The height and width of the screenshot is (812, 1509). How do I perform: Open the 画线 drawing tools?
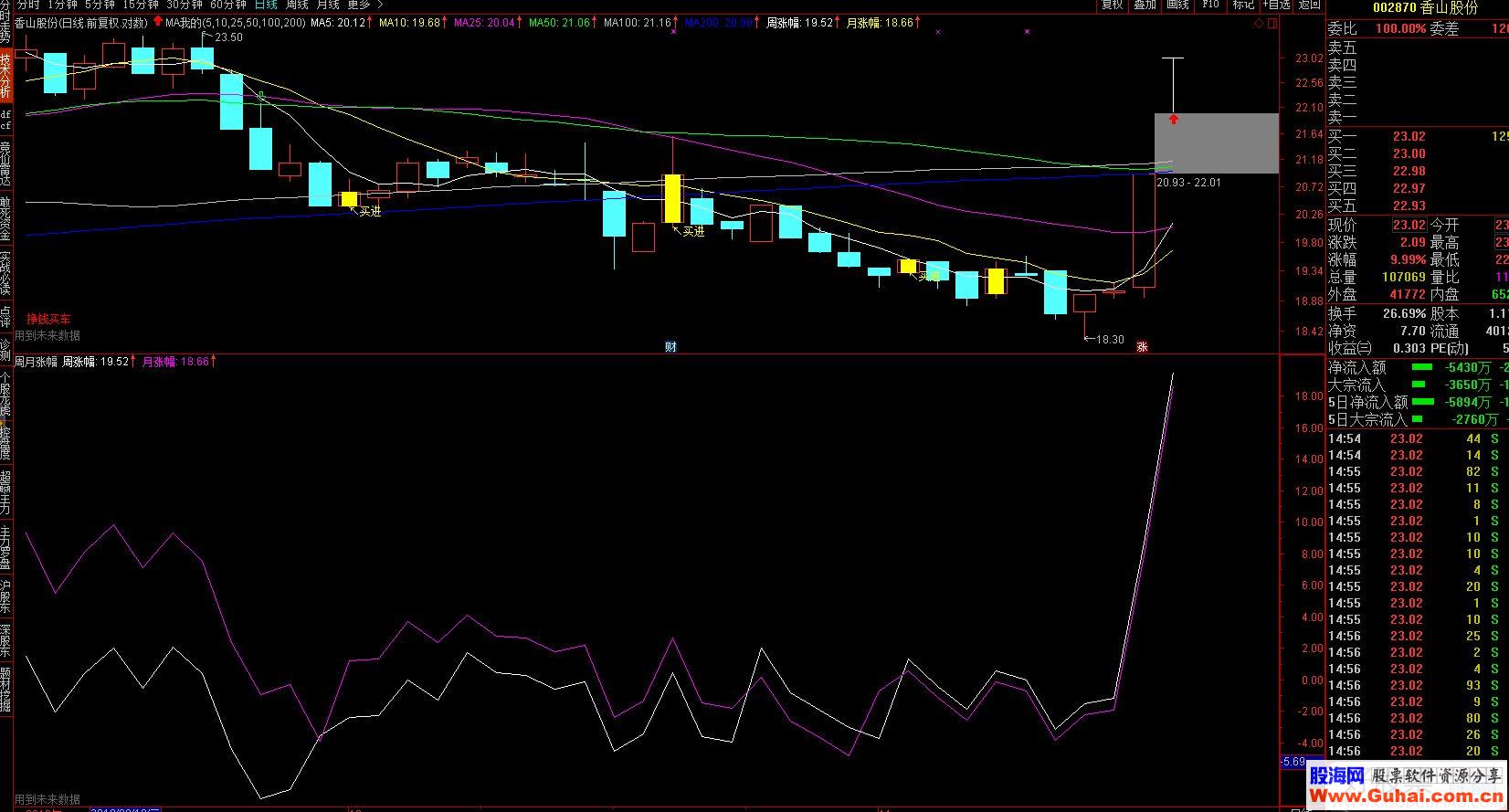coord(1177,5)
